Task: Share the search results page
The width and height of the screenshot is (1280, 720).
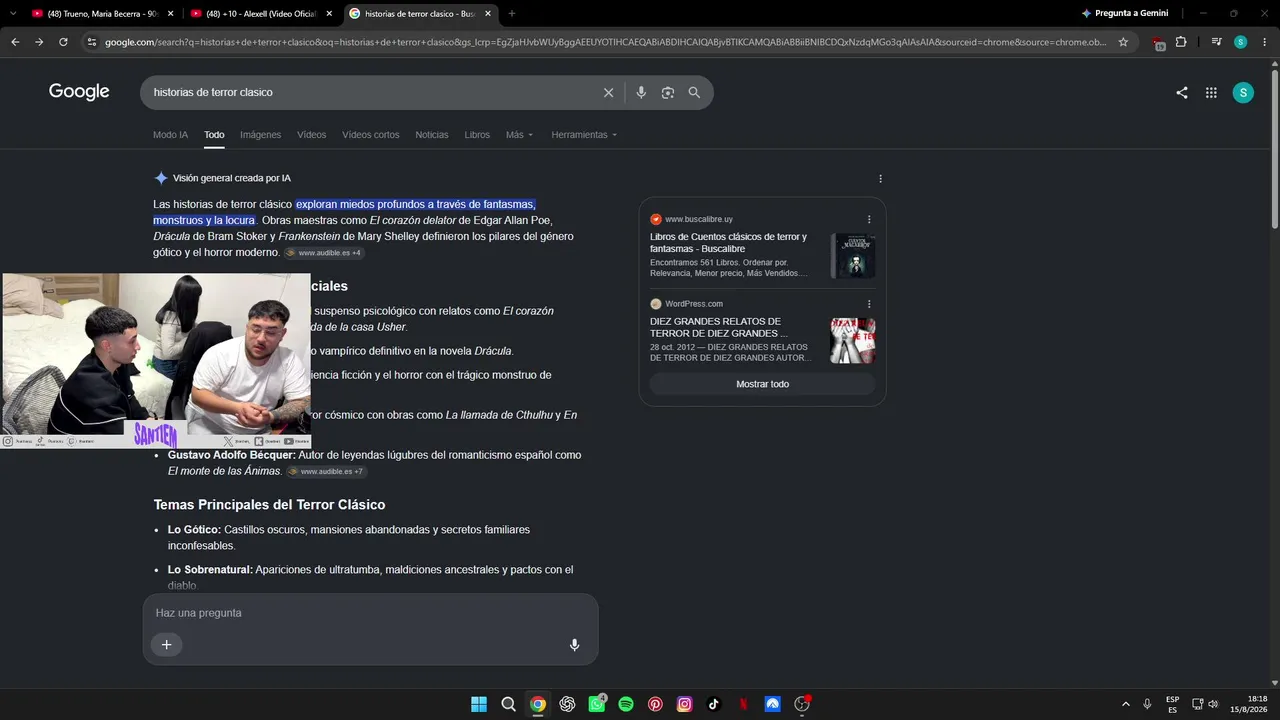Action: 1182,93
